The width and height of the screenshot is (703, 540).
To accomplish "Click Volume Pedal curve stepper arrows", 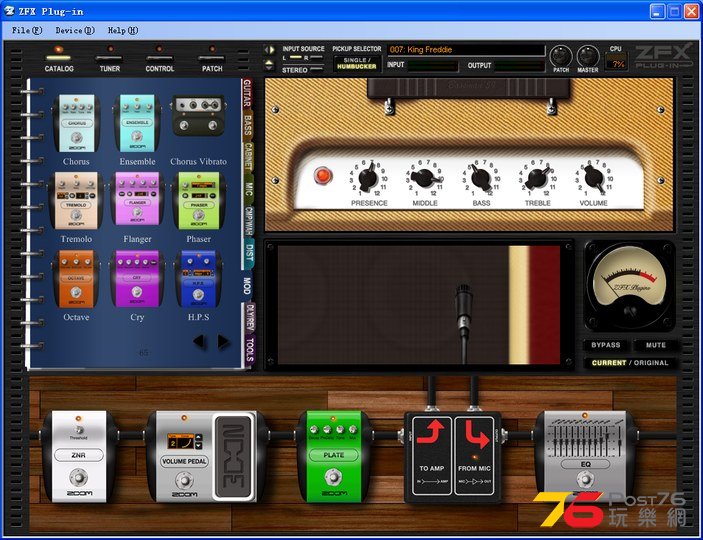I will click(199, 441).
